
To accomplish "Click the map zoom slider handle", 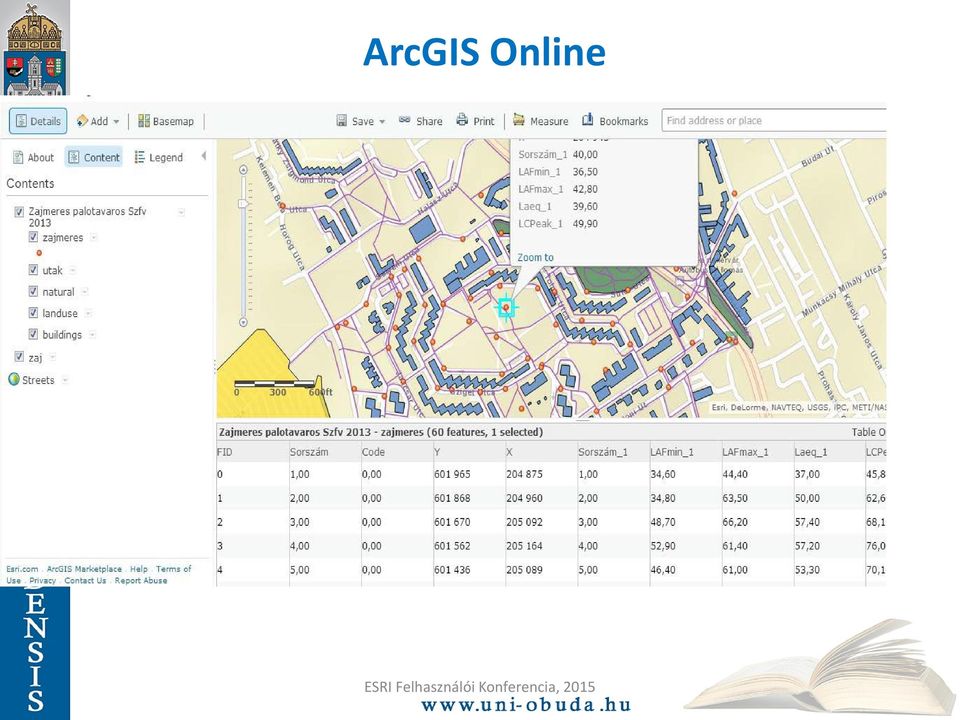I will [x=243, y=203].
